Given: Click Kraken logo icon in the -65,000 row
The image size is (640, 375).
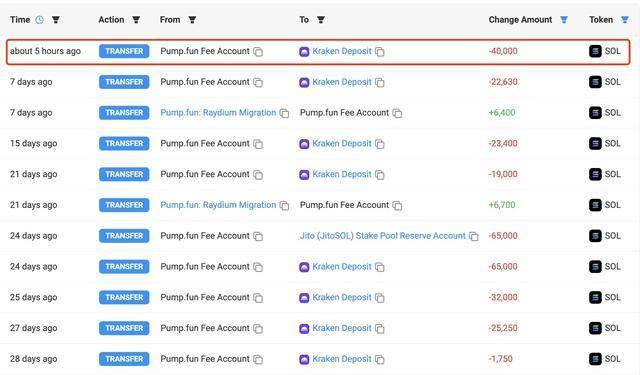Looking at the screenshot, I should coord(304,267).
